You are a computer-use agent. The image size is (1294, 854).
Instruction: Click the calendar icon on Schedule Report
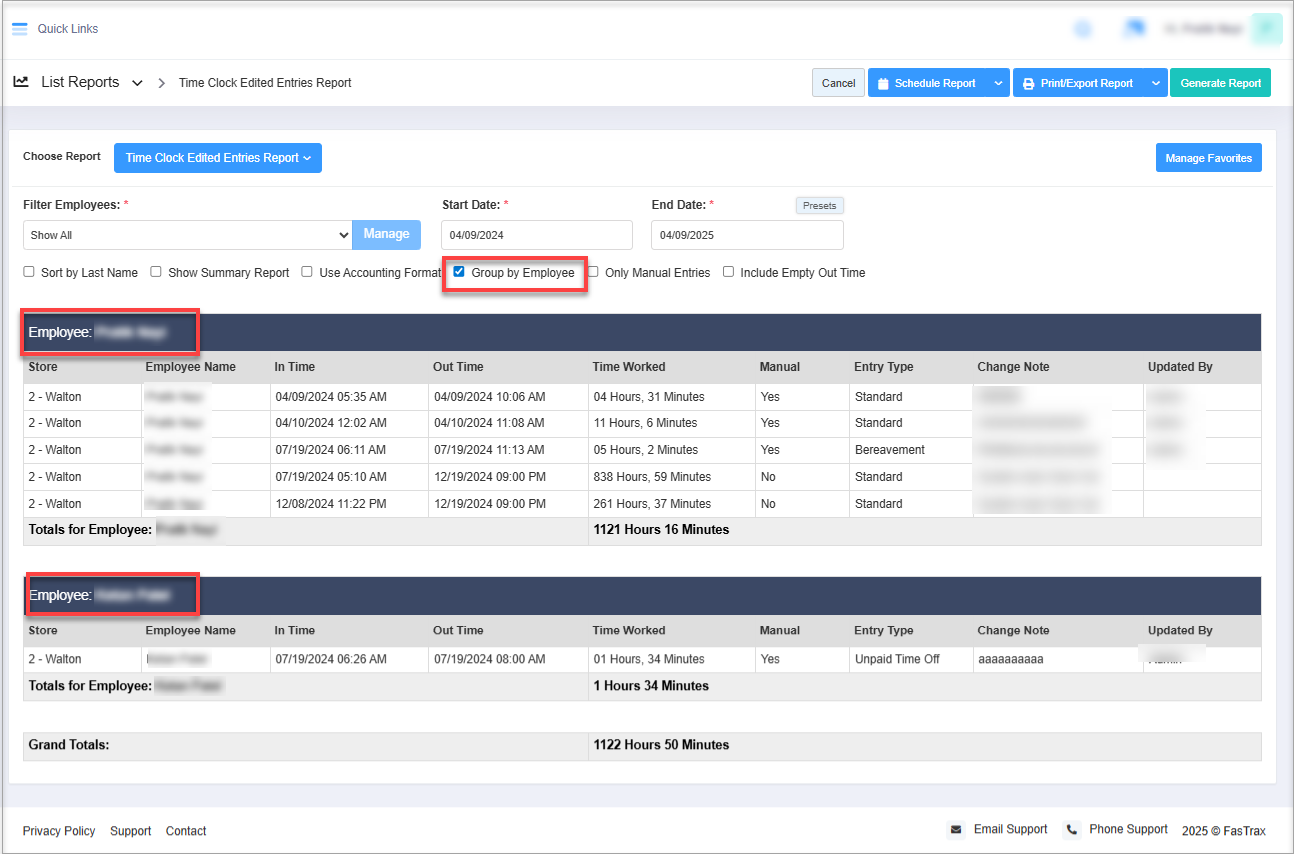(883, 84)
